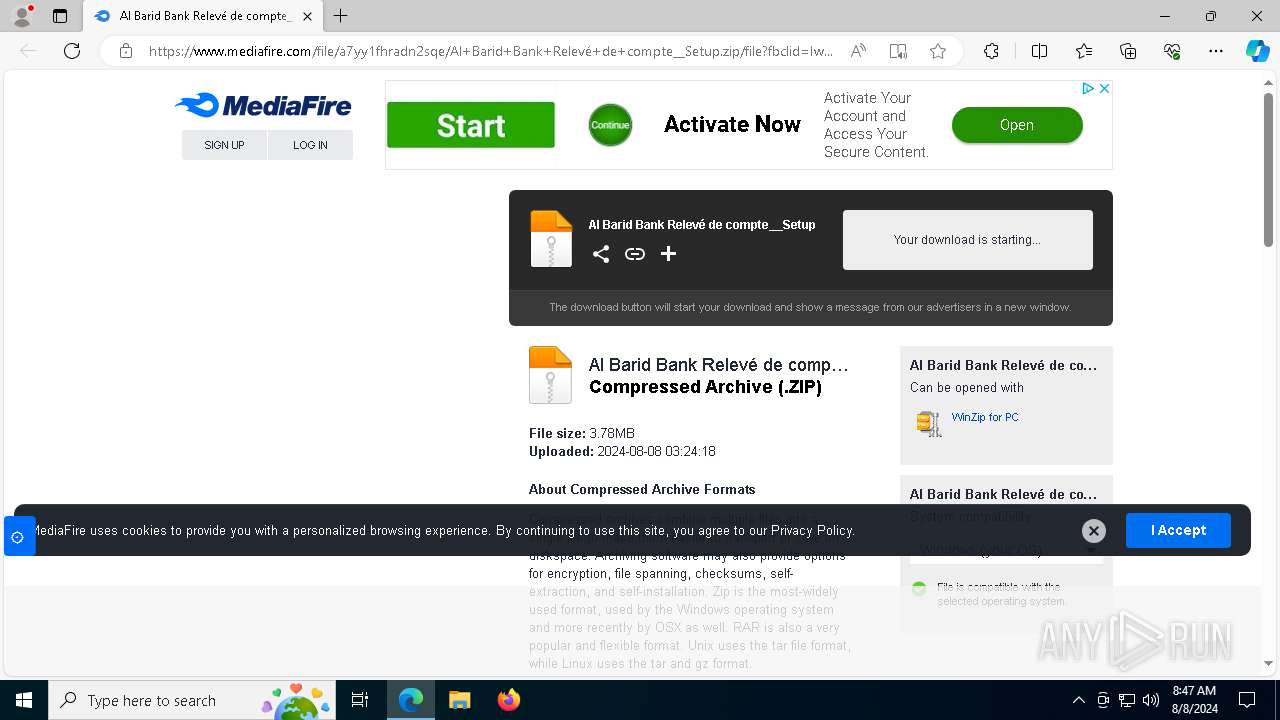Select the Al Barid Bank Relevé tab

203,16
